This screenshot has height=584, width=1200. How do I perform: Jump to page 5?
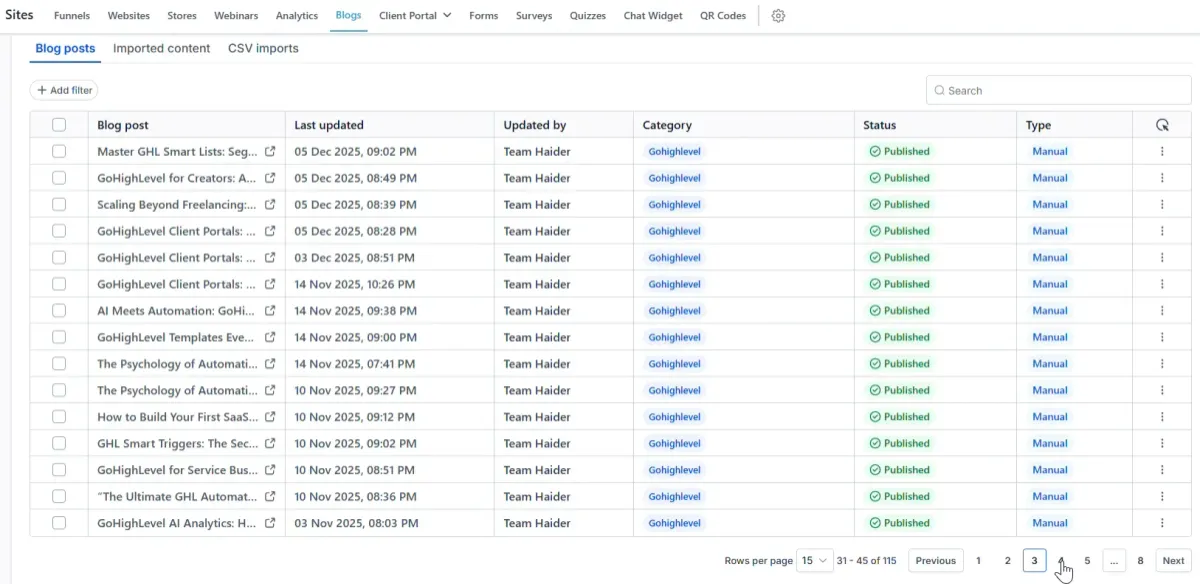click(x=1087, y=561)
